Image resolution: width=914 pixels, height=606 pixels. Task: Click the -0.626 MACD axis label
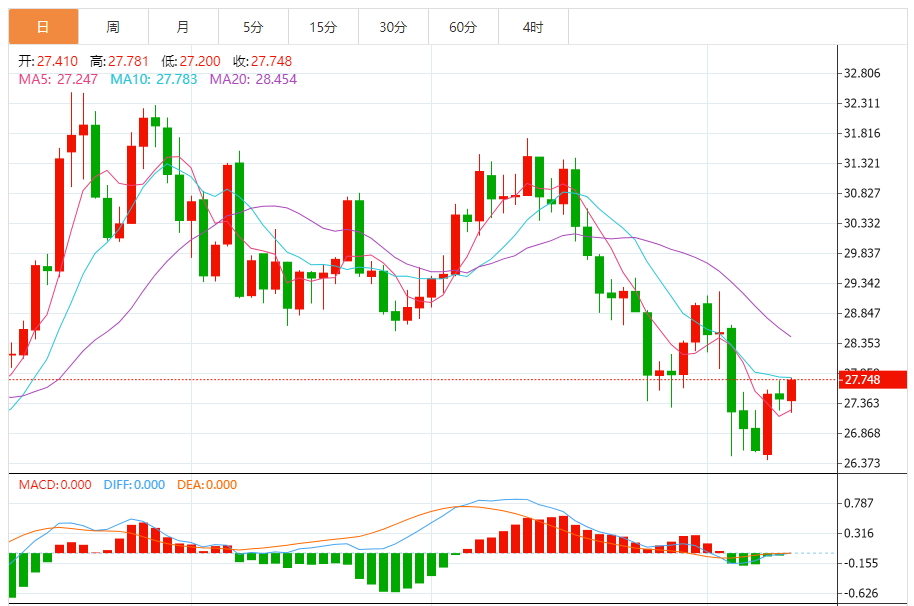(860, 593)
